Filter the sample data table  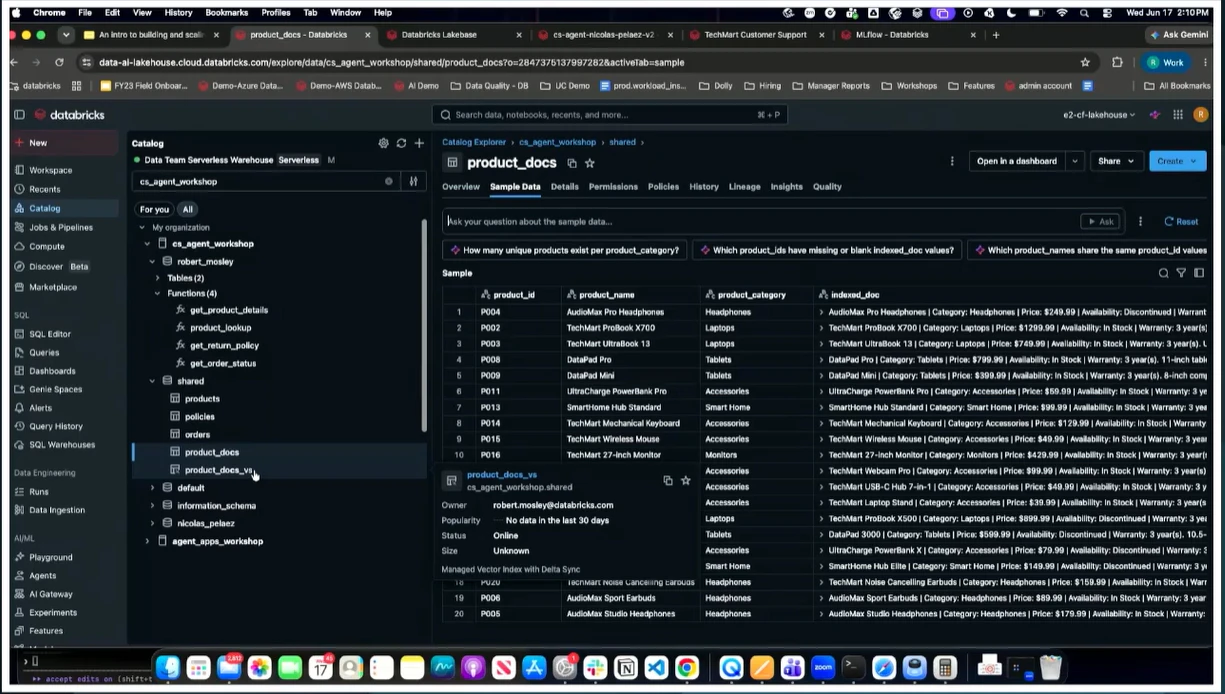[1181, 273]
